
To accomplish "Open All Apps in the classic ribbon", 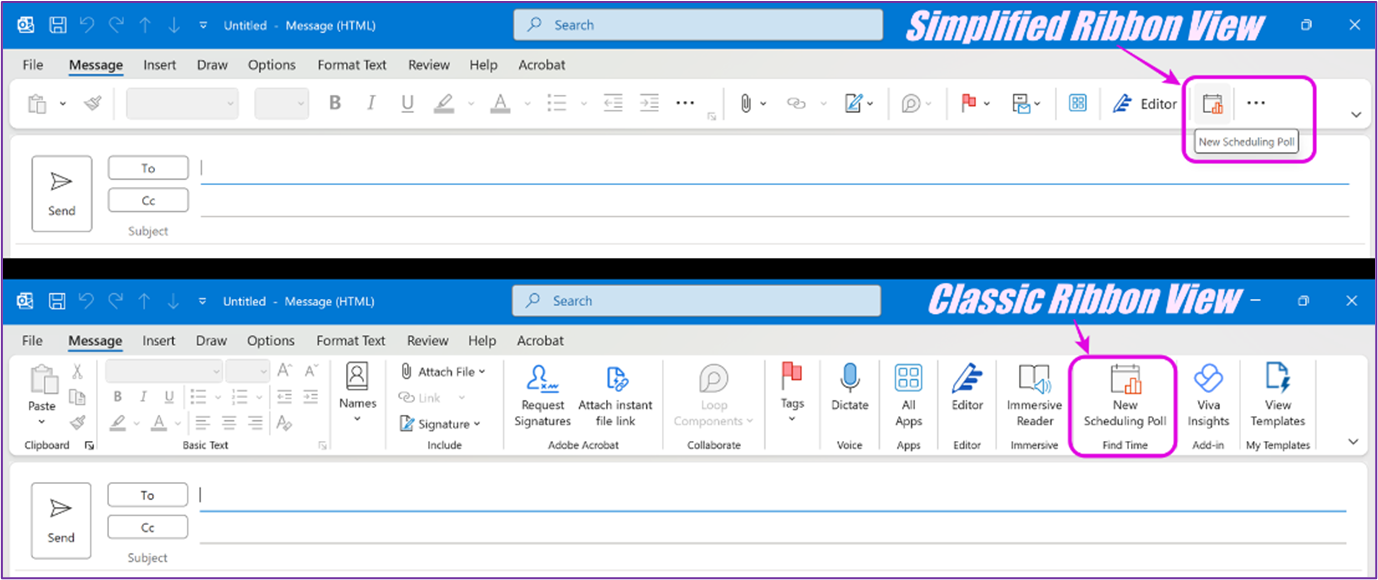I will pos(908,380).
